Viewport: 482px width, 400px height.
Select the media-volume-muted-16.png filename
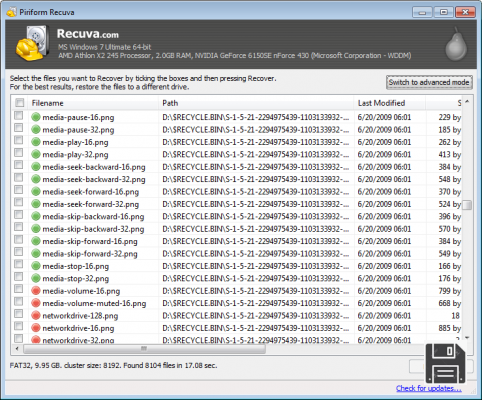pyautogui.click(x=94, y=303)
